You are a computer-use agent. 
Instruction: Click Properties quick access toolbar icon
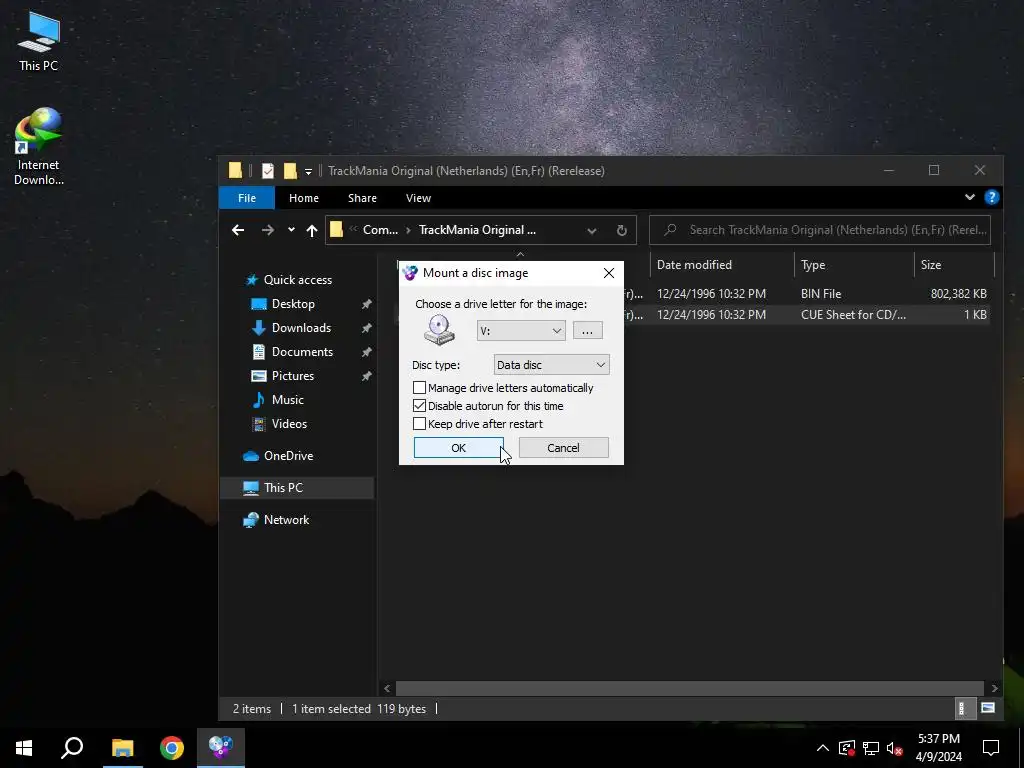coord(268,171)
